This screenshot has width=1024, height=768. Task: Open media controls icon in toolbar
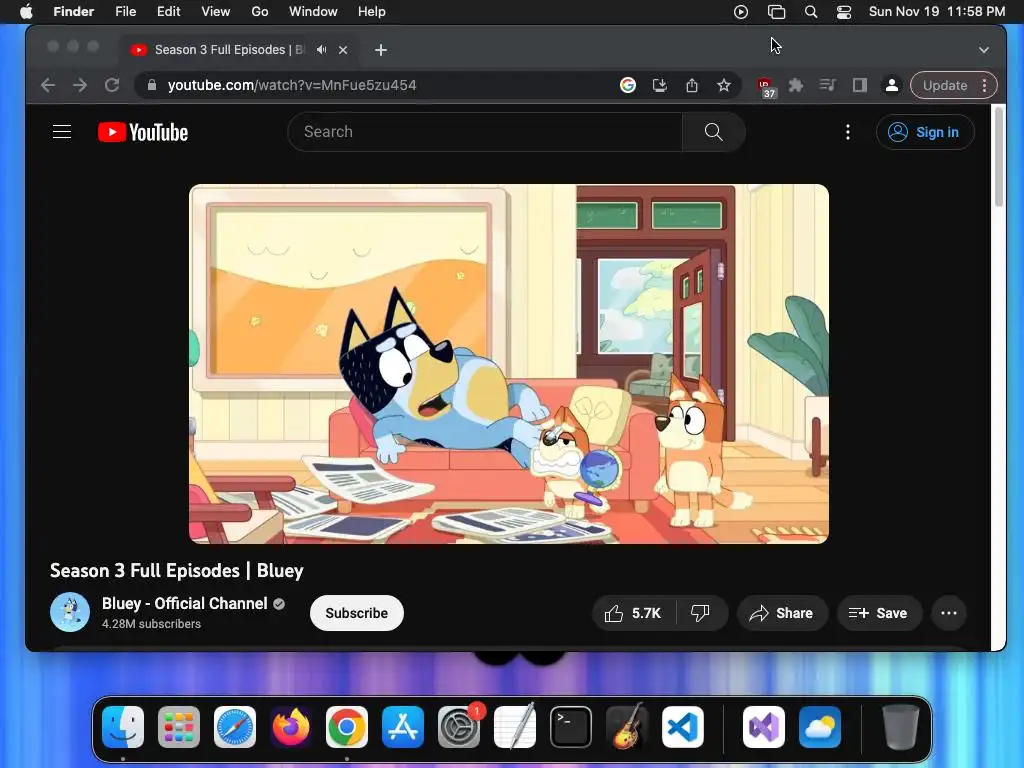[x=827, y=85]
